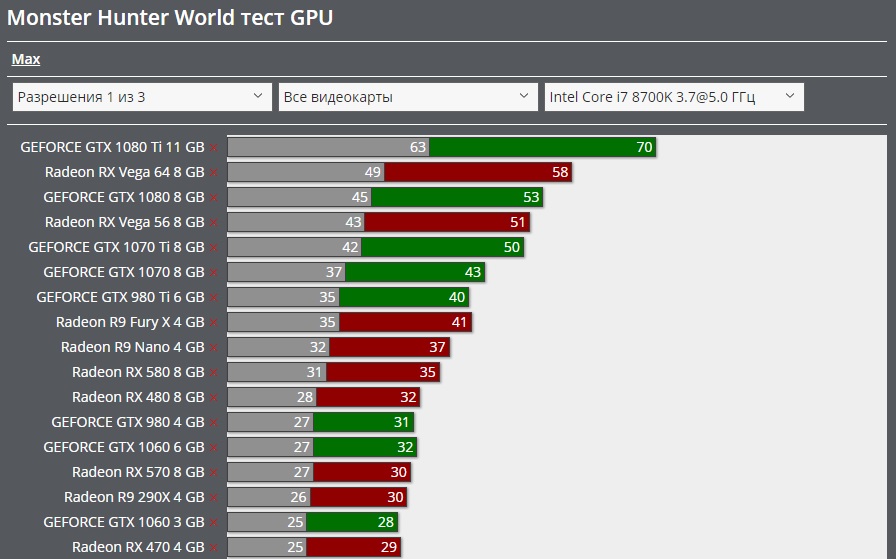Click the 'Max' settings link
This screenshot has height=559, width=896.
click(26, 59)
